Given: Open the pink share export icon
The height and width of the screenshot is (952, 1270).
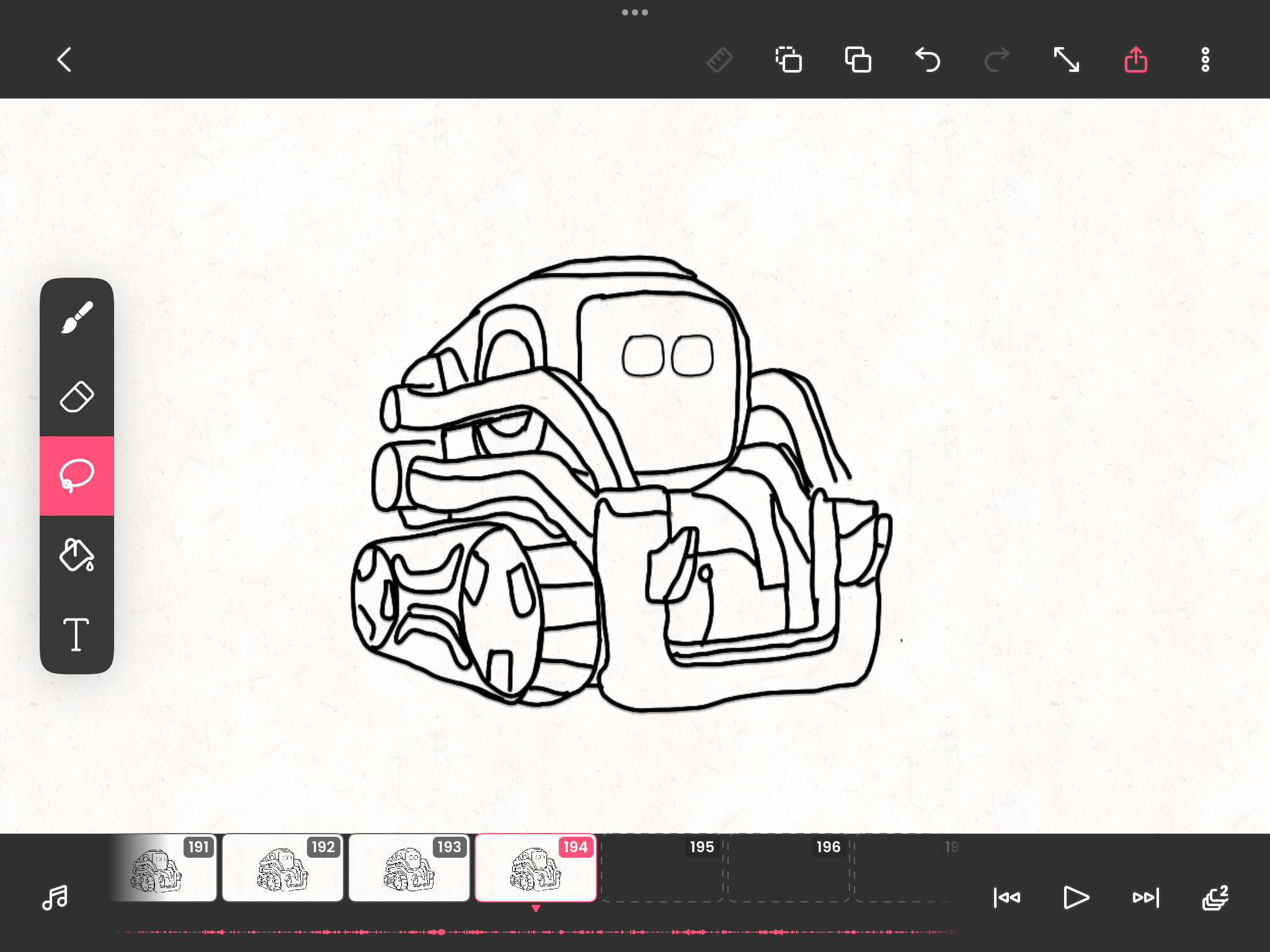Looking at the screenshot, I should (x=1136, y=60).
